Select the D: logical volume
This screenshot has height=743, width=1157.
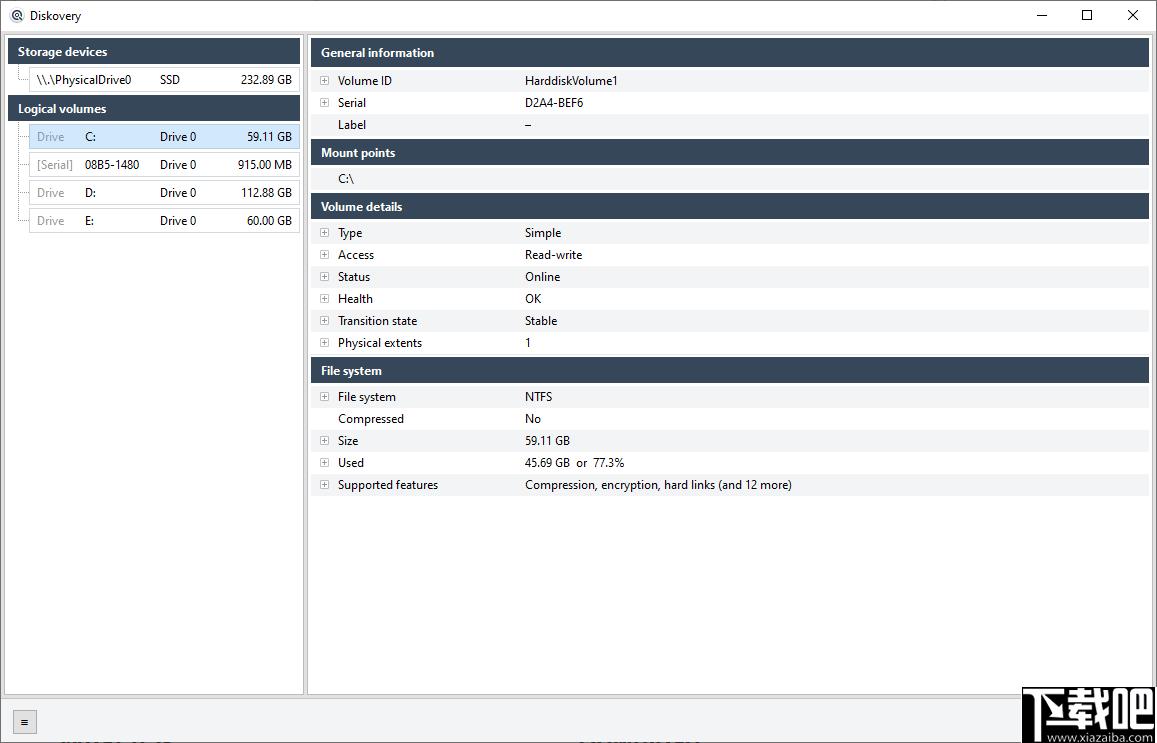pos(165,193)
